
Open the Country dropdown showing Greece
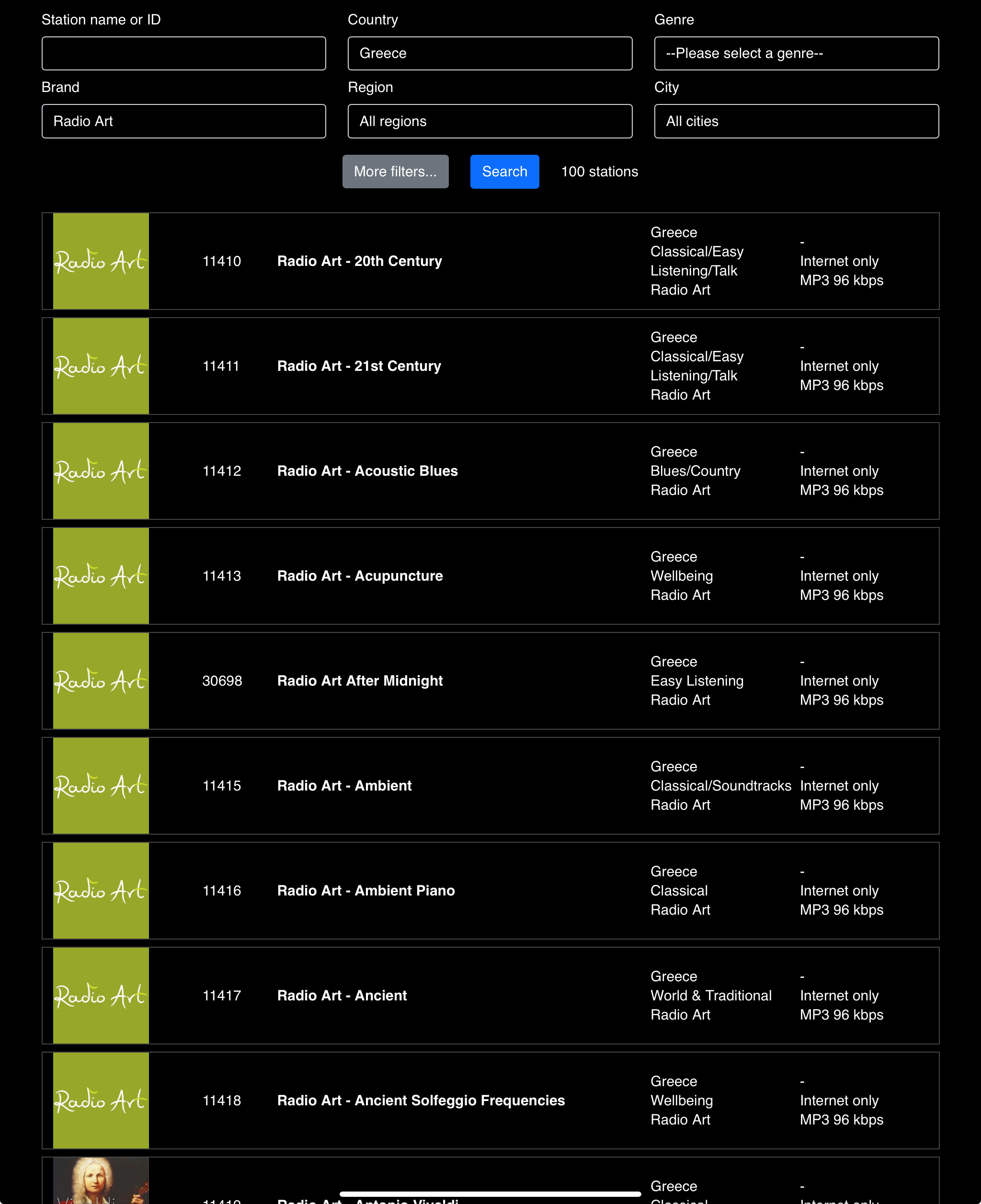click(490, 53)
